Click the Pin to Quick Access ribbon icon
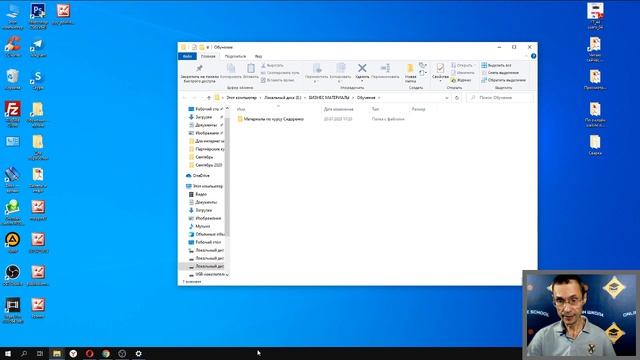 pos(200,68)
